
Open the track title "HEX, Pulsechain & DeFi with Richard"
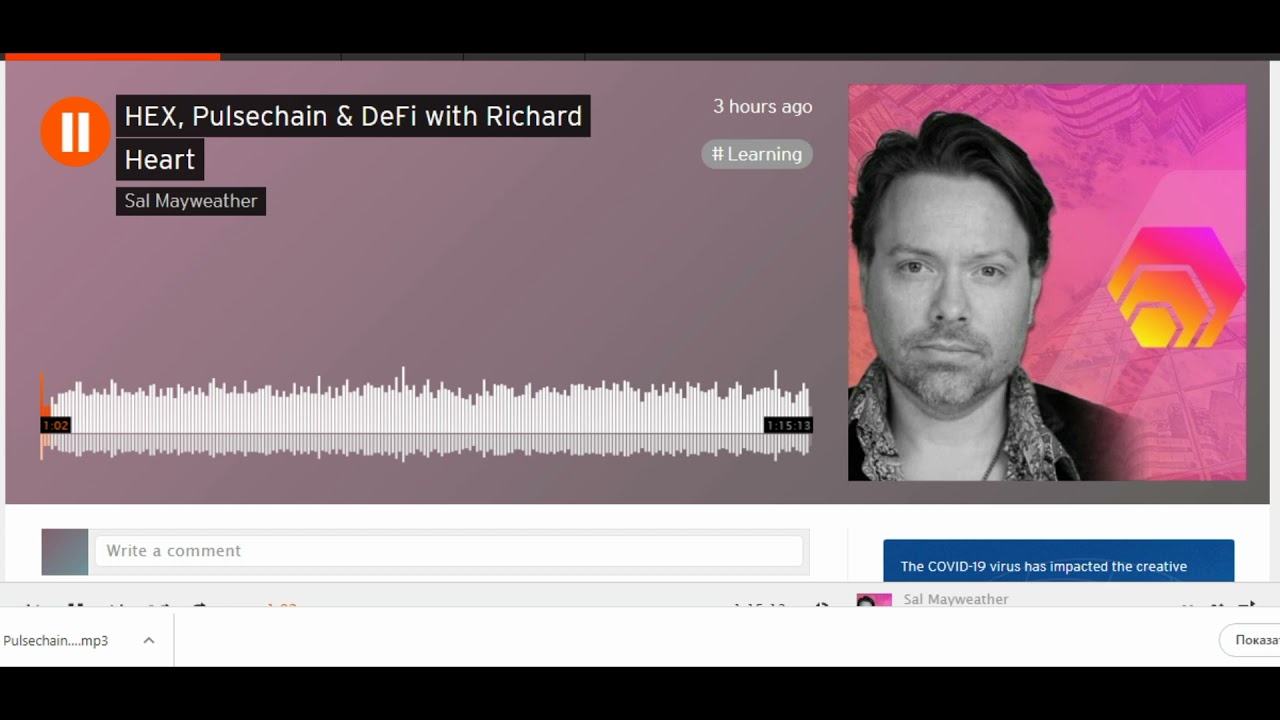click(353, 116)
